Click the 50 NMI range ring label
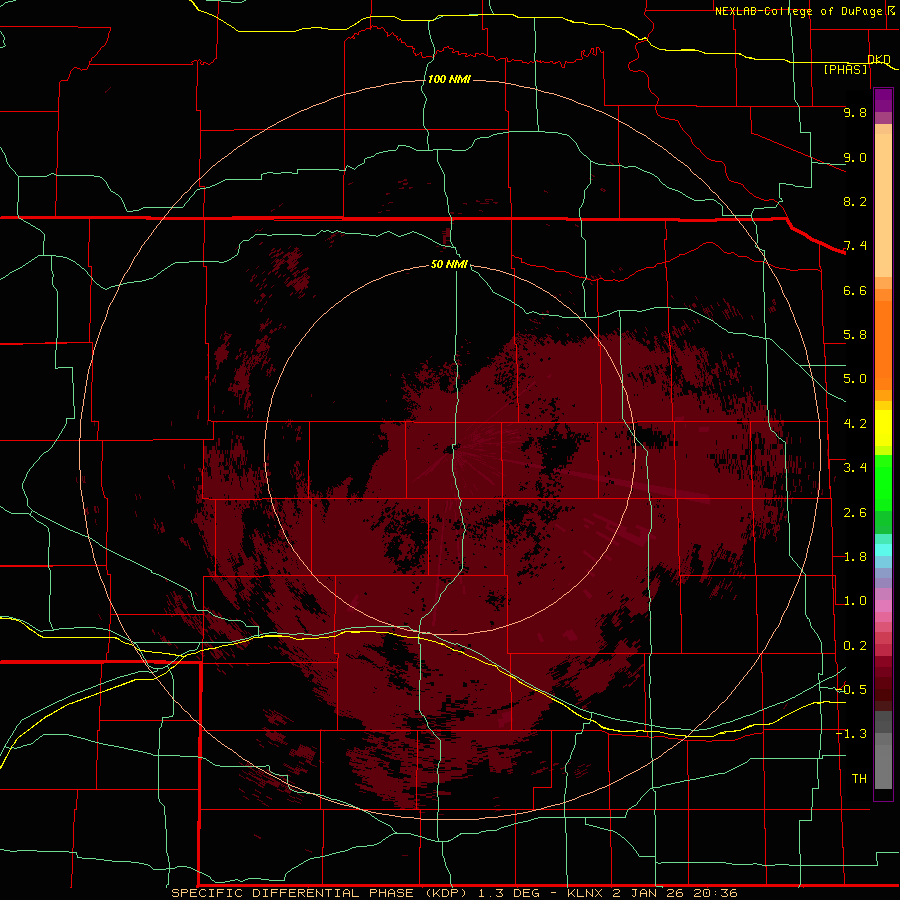 click(x=449, y=264)
